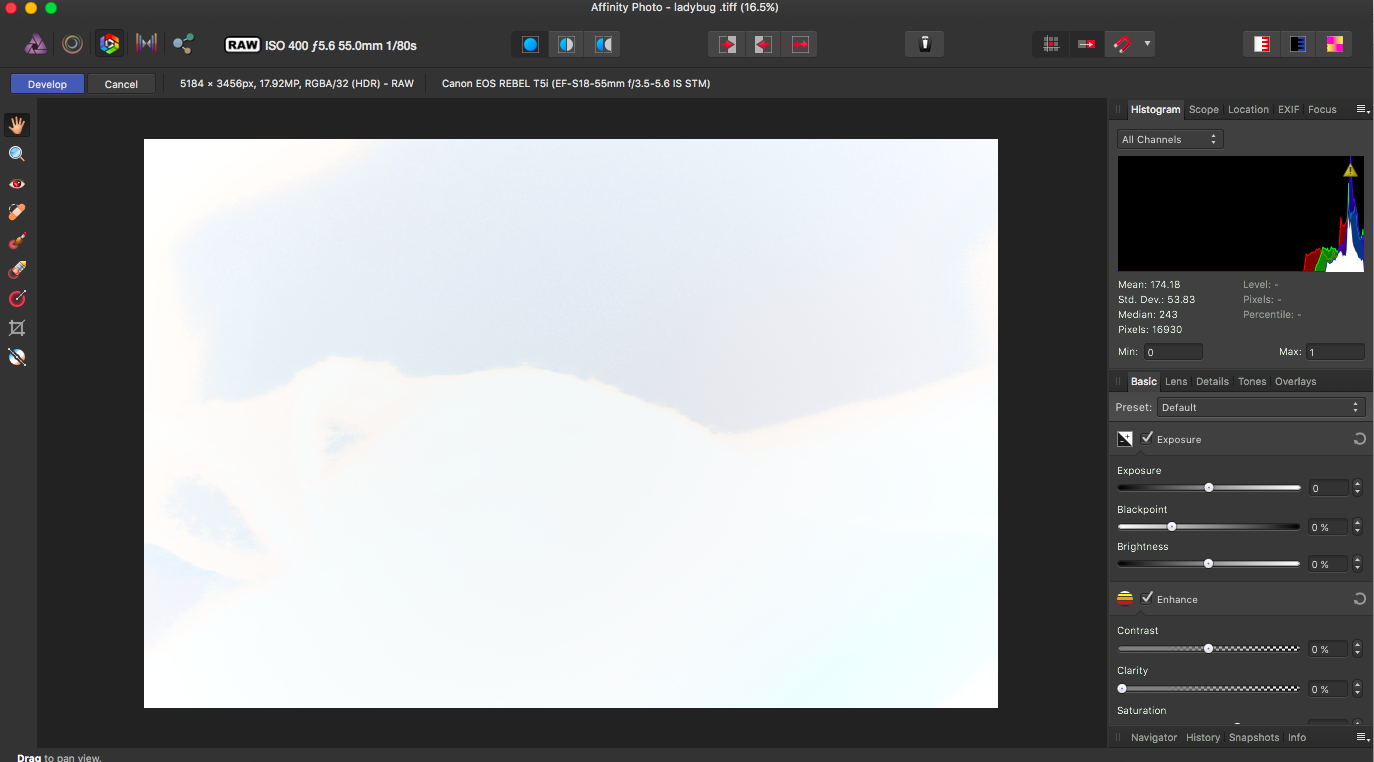Select the Zoom magnifier tool
This screenshot has width=1374, height=762.
(x=17, y=154)
